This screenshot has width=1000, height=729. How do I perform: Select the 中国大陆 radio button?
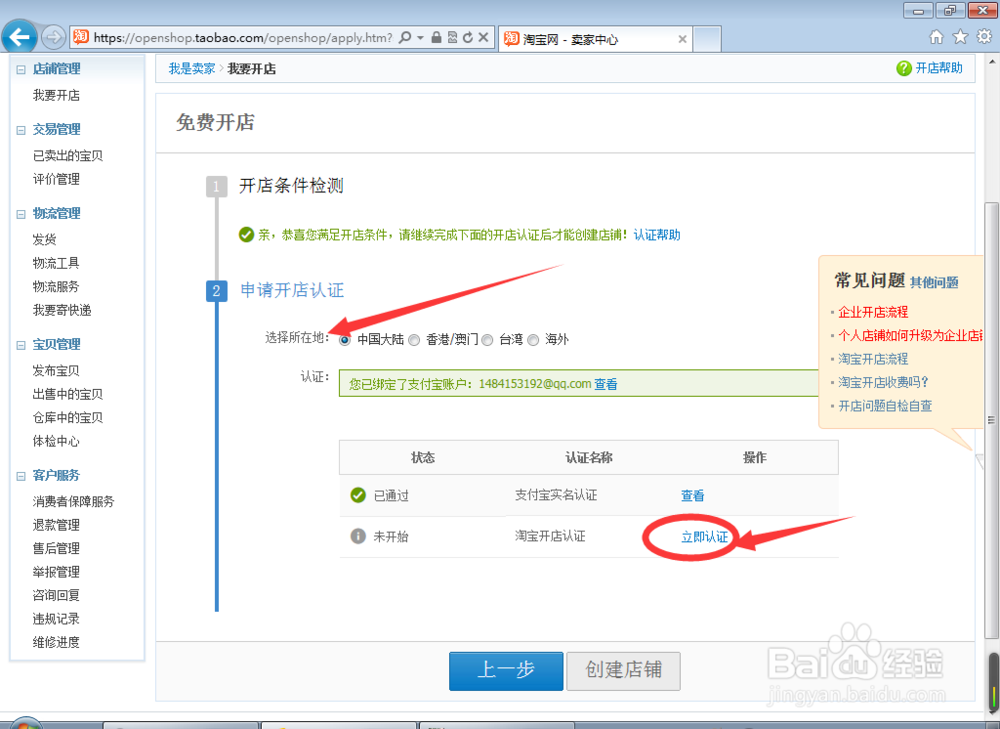[345, 340]
